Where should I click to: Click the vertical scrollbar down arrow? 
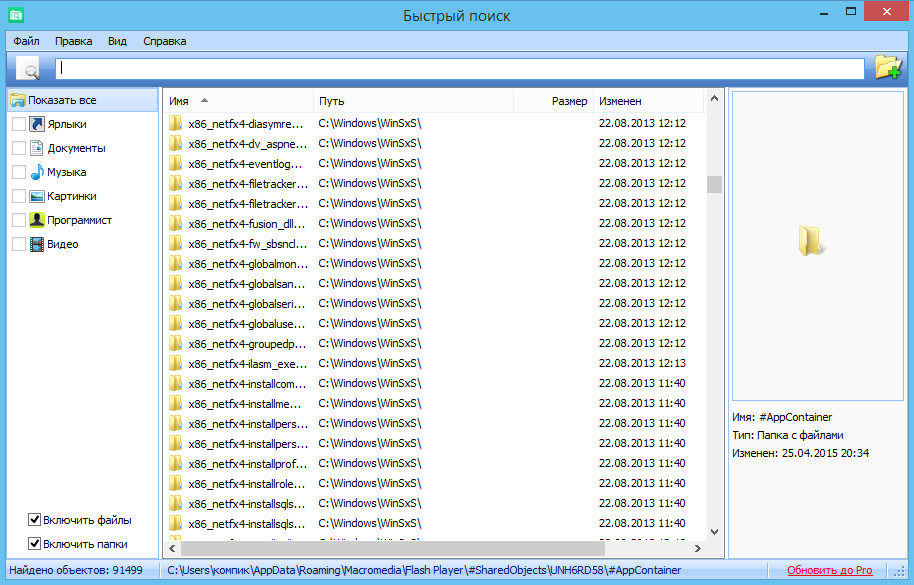click(x=714, y=531)
